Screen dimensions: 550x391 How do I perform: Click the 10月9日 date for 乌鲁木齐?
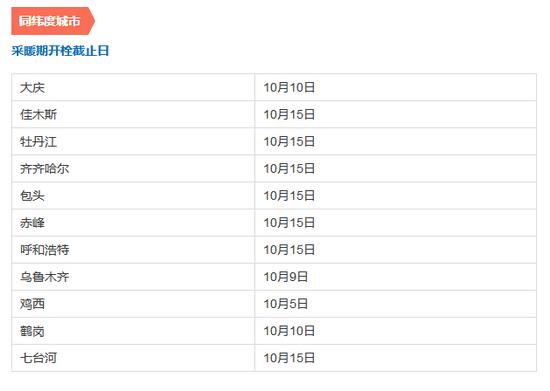pyautogui.click(x=286, y=277)
